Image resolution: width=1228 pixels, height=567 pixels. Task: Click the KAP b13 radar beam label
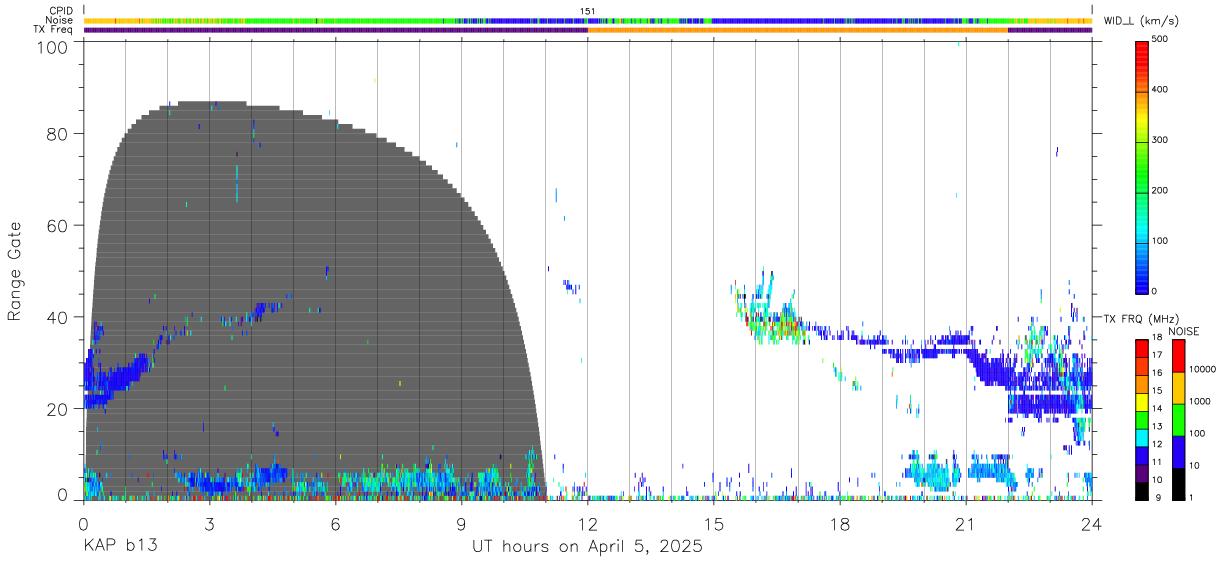tap(120, 547)
